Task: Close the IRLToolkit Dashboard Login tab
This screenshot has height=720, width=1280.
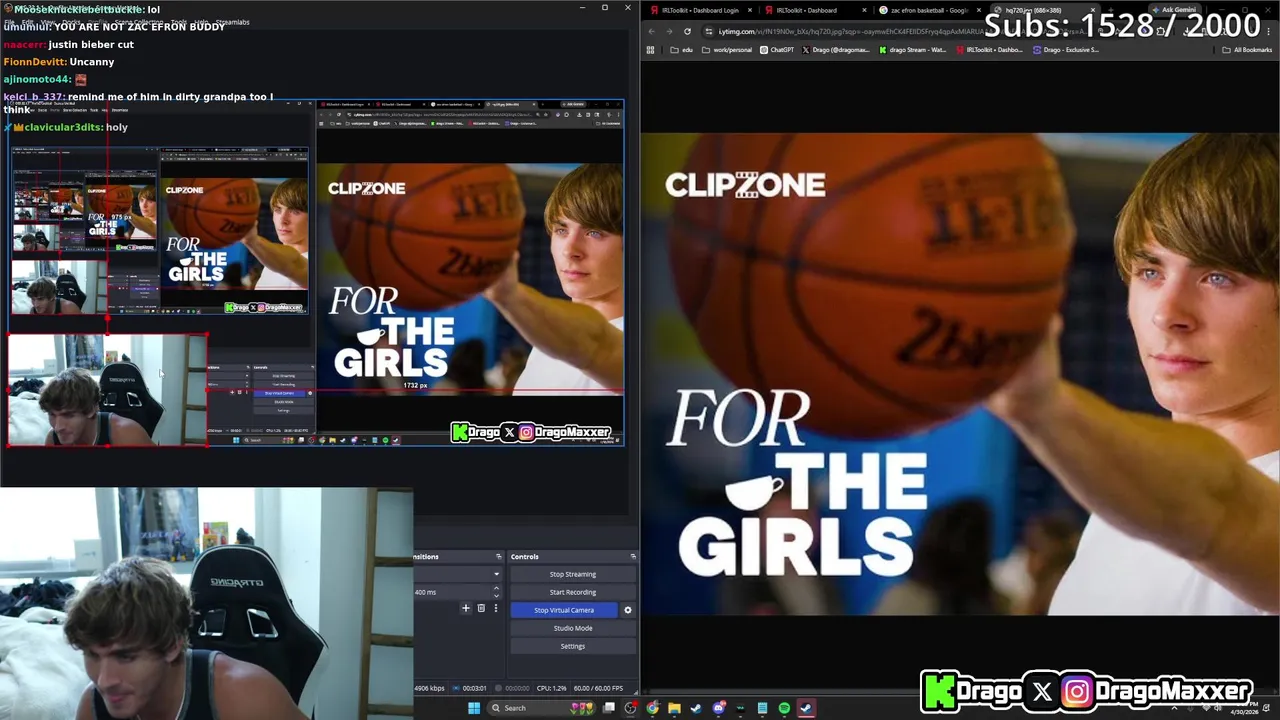Action: coord(749,10)
